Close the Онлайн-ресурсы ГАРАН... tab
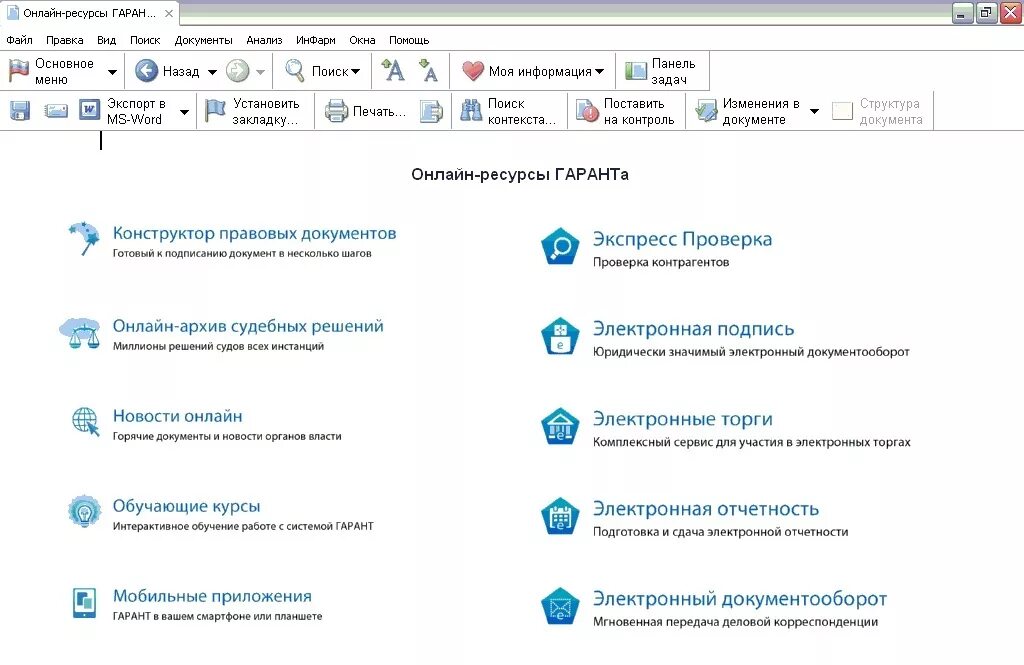 [168, 13]
